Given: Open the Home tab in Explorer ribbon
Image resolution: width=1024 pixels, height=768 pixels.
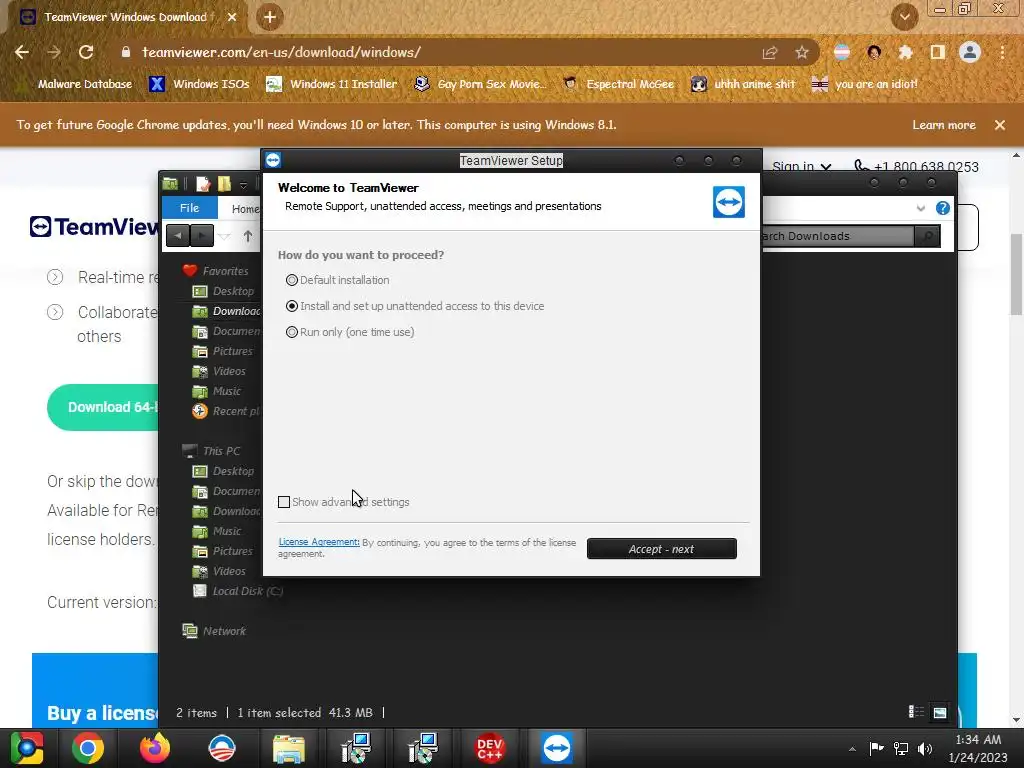Looking at the screenshot, I should tap(246, 209).
